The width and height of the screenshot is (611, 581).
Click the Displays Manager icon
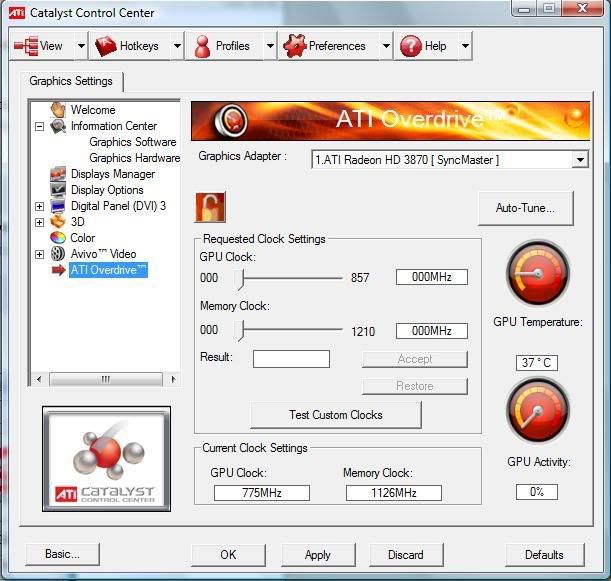pos(58,174)
